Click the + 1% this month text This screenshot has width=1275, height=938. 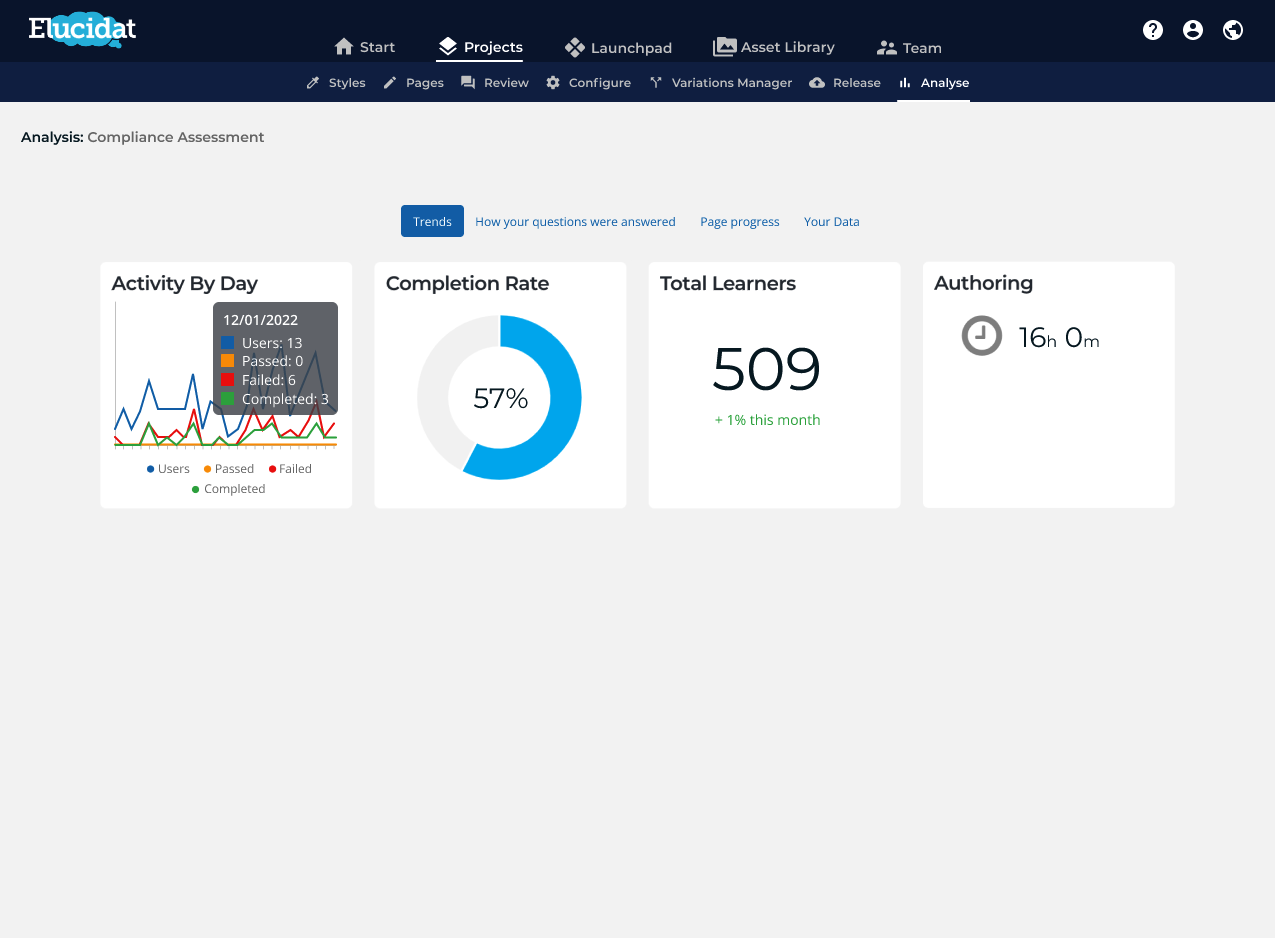point(767,420)
